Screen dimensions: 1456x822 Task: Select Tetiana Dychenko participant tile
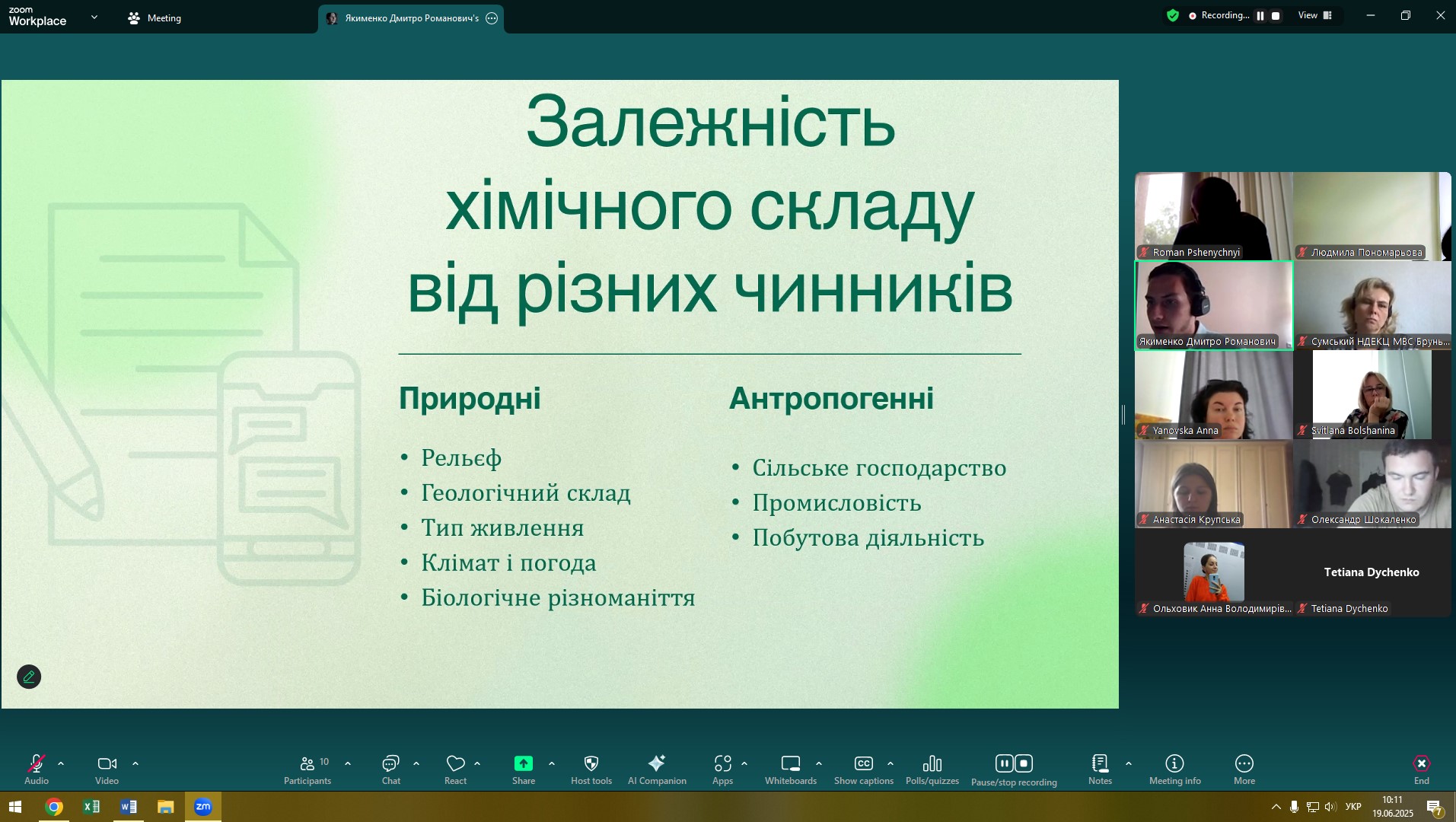pos(1372,572)
